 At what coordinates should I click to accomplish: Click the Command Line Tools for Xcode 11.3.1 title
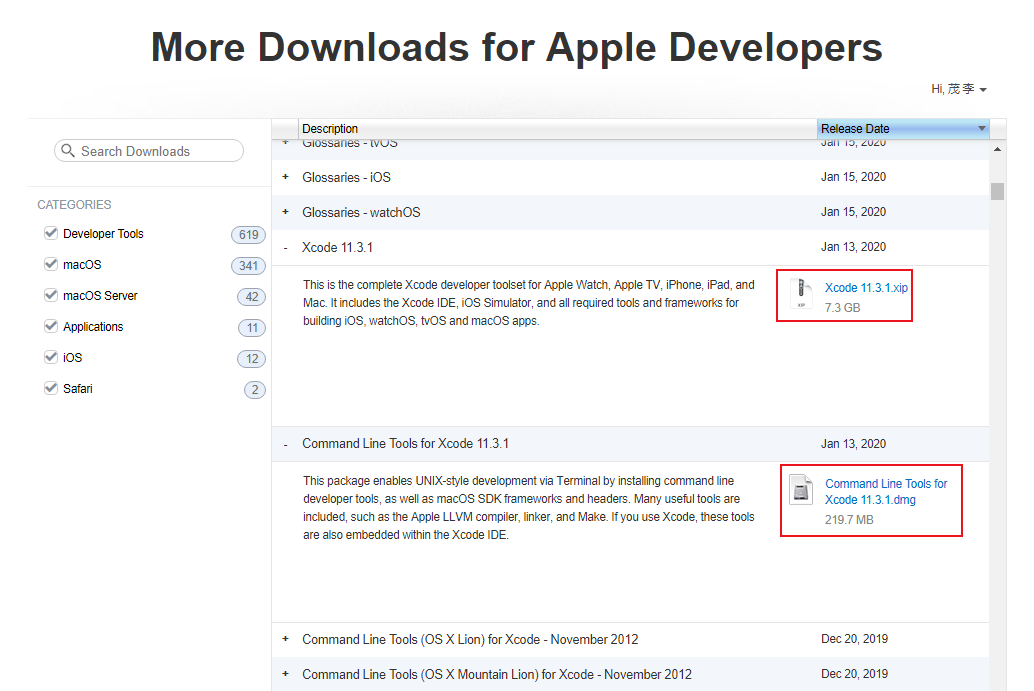406,444
